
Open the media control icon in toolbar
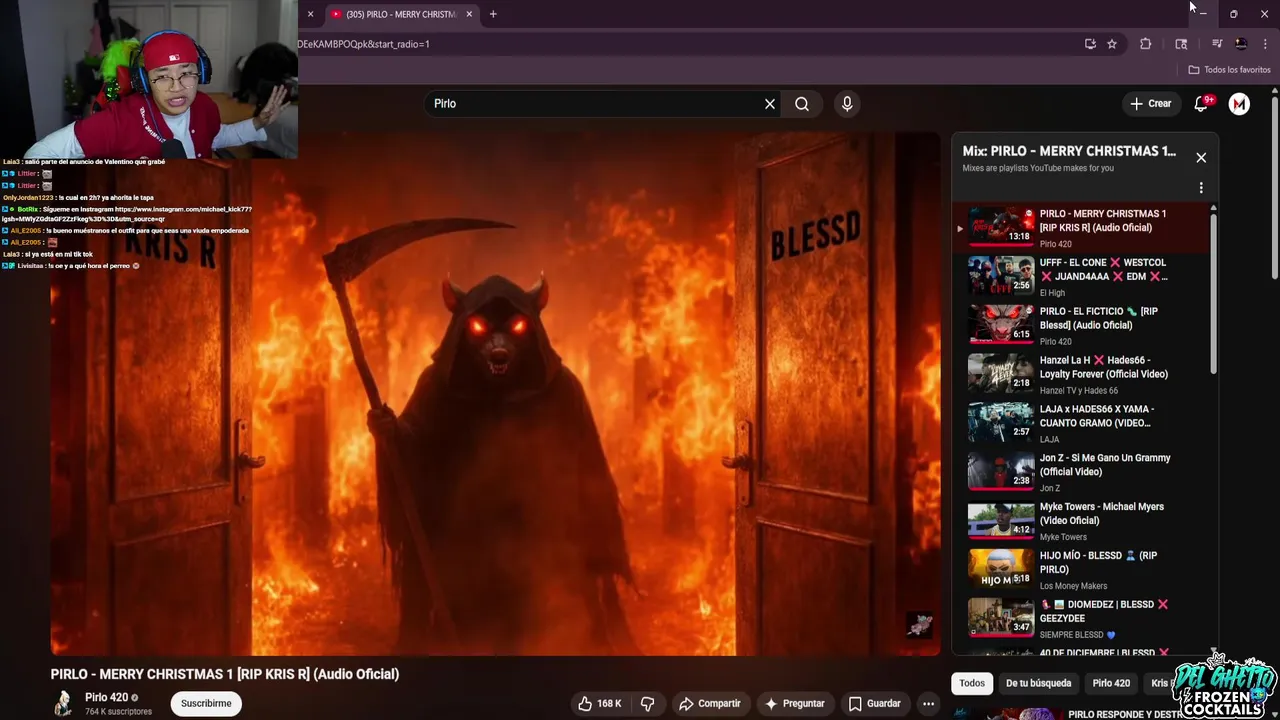(1217, 44)
